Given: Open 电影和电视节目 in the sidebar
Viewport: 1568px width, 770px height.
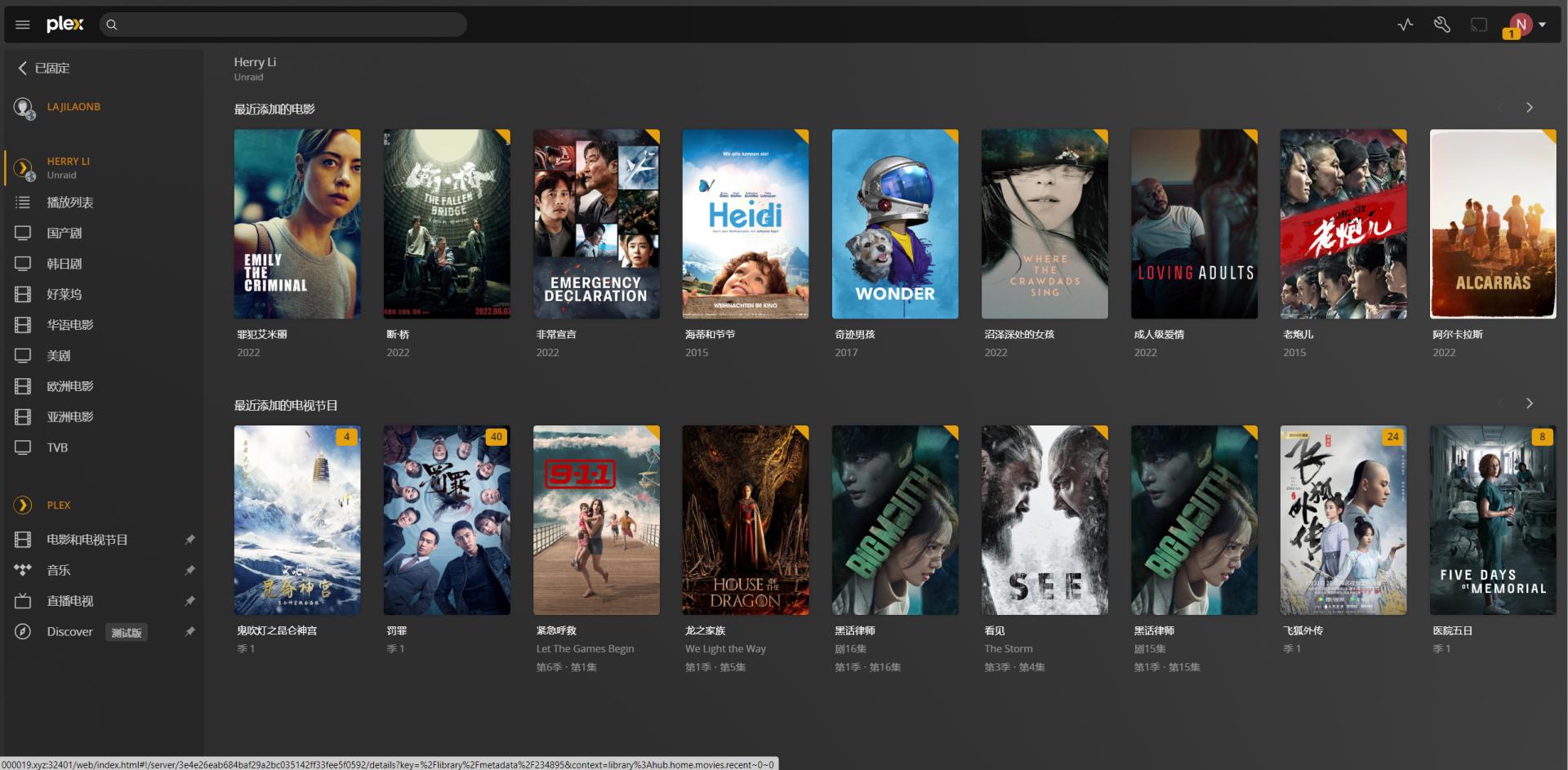Looking at the screenshot, I should click(87, 540).
